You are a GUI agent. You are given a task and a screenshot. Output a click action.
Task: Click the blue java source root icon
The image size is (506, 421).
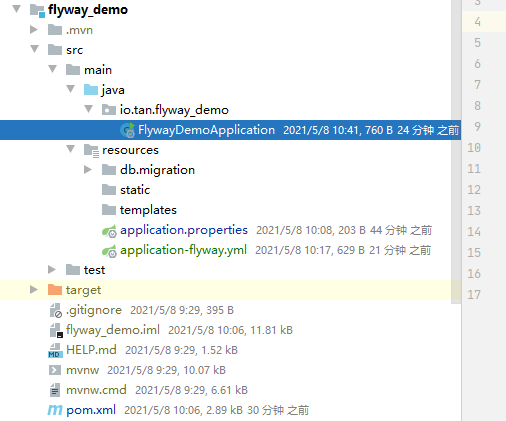(91, 90)
